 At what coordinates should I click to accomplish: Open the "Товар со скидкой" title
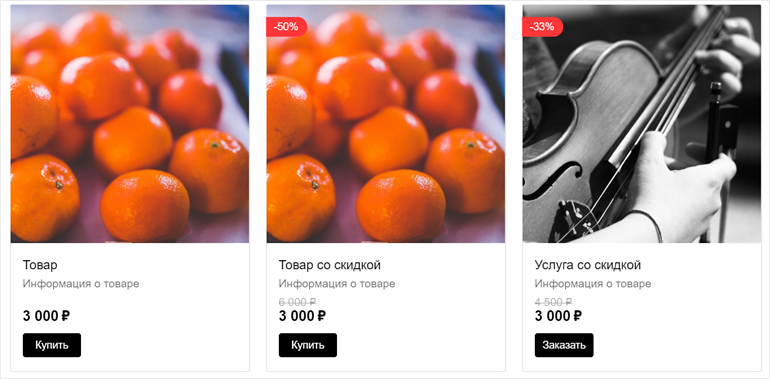[x=330, y=265]
